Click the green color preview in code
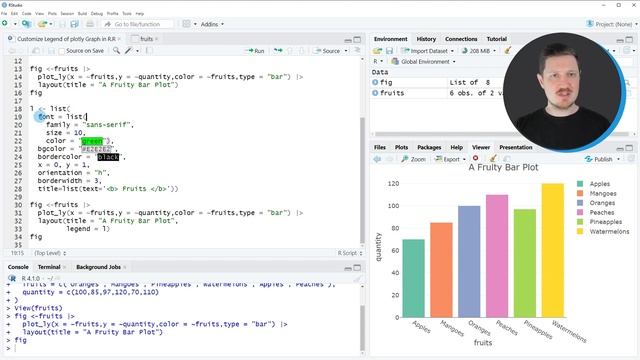Viewport: 640px width, 360px height. click(x=92, y=141)
